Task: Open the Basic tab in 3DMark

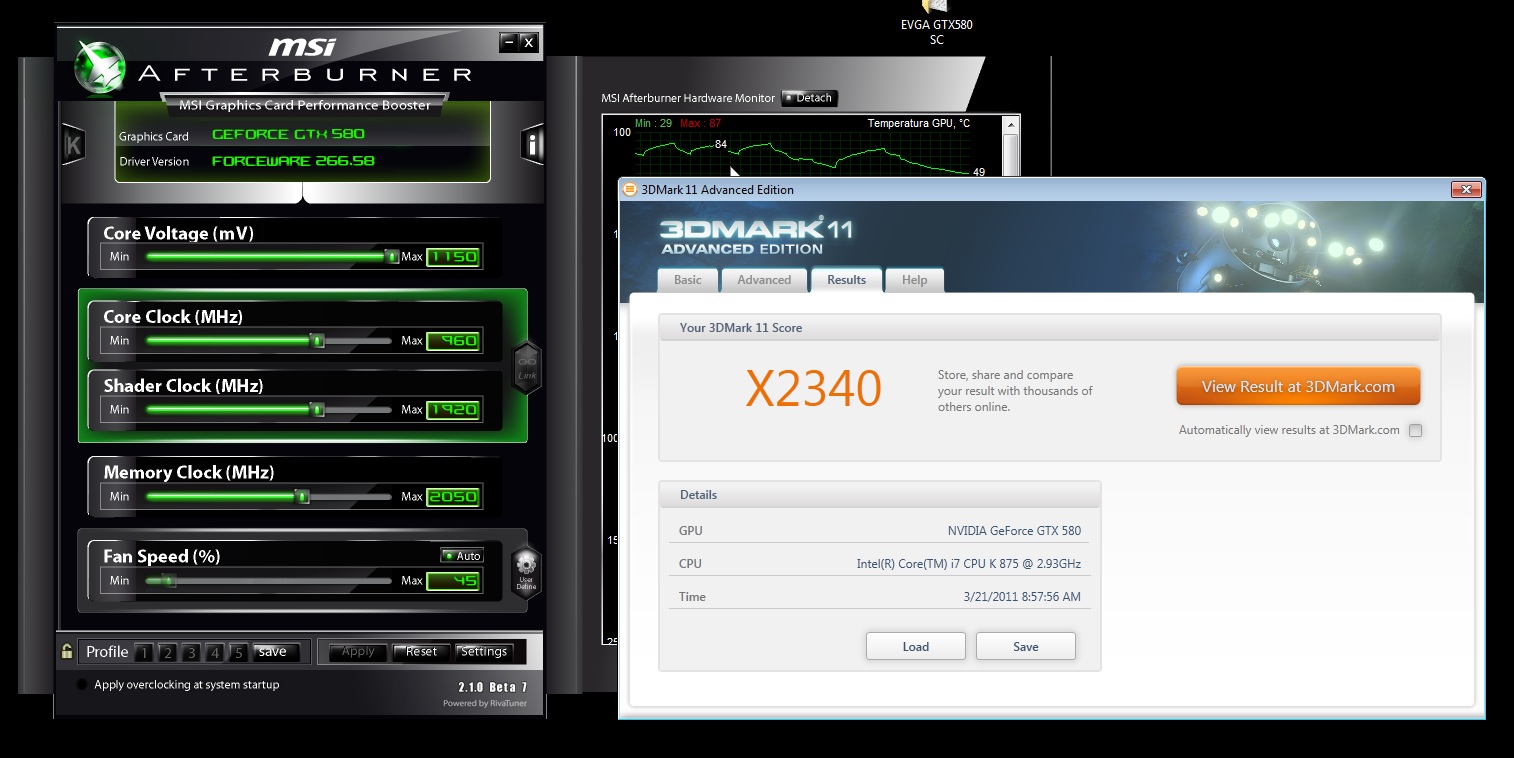Action: [688, 280]
